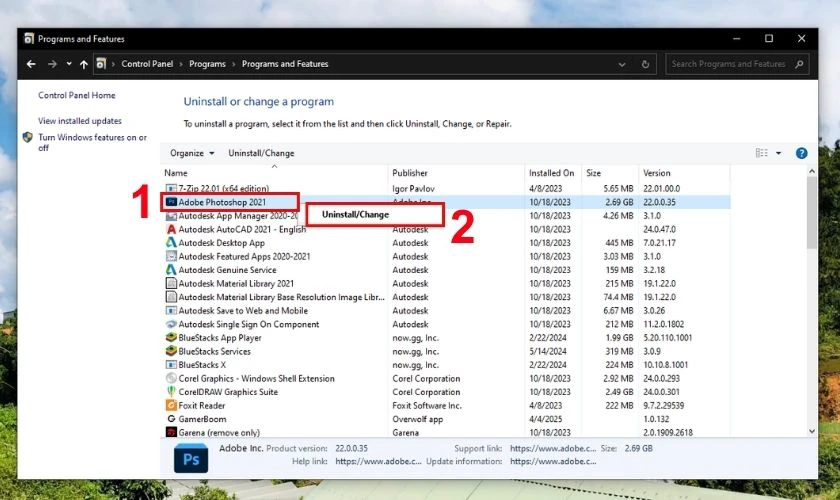Sort by the Installed On column header
Viewport: 840px width, 500px height.
(551, 173)
